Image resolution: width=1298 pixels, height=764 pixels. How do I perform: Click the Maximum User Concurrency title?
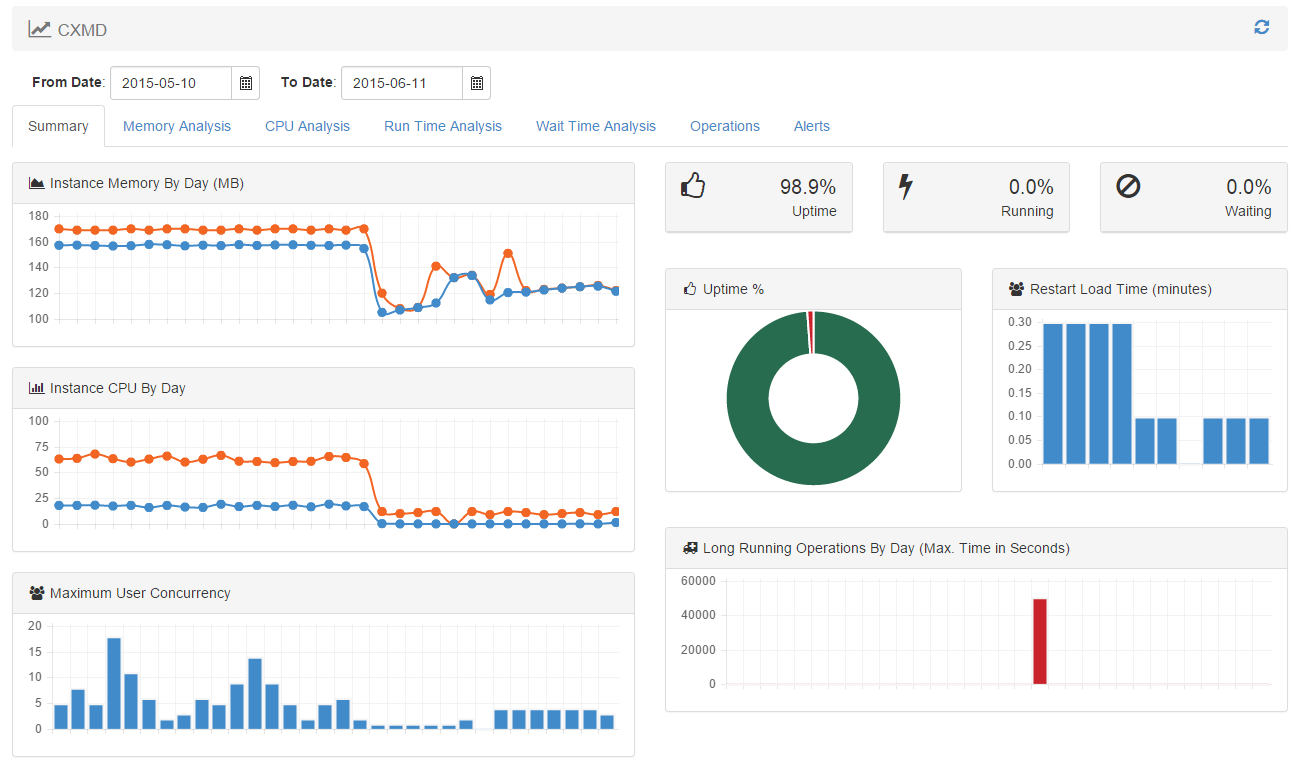pyautogui.click(x=140, y=593)
